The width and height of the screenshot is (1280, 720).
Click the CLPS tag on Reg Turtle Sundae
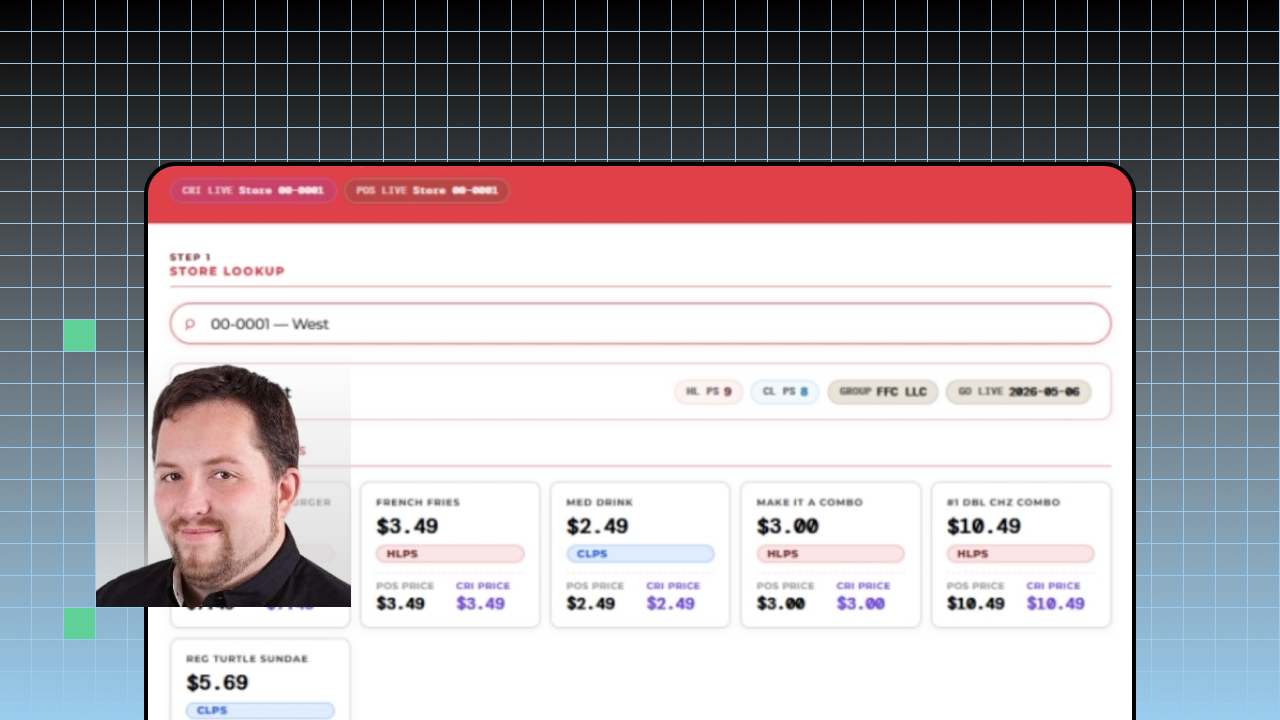[x=260, y=711]
